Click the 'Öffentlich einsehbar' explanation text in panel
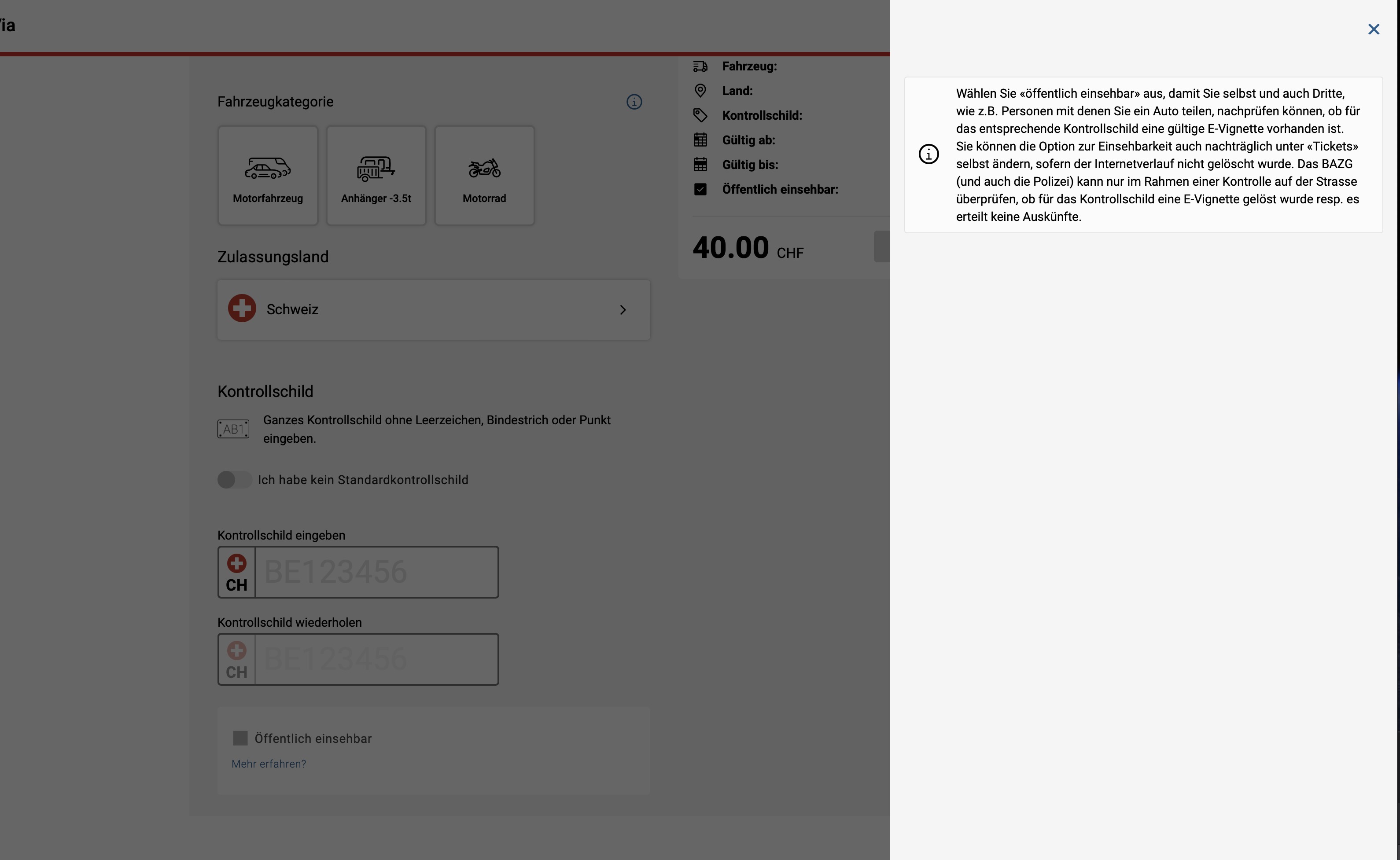1400x860 pixels. [1158, 155]
